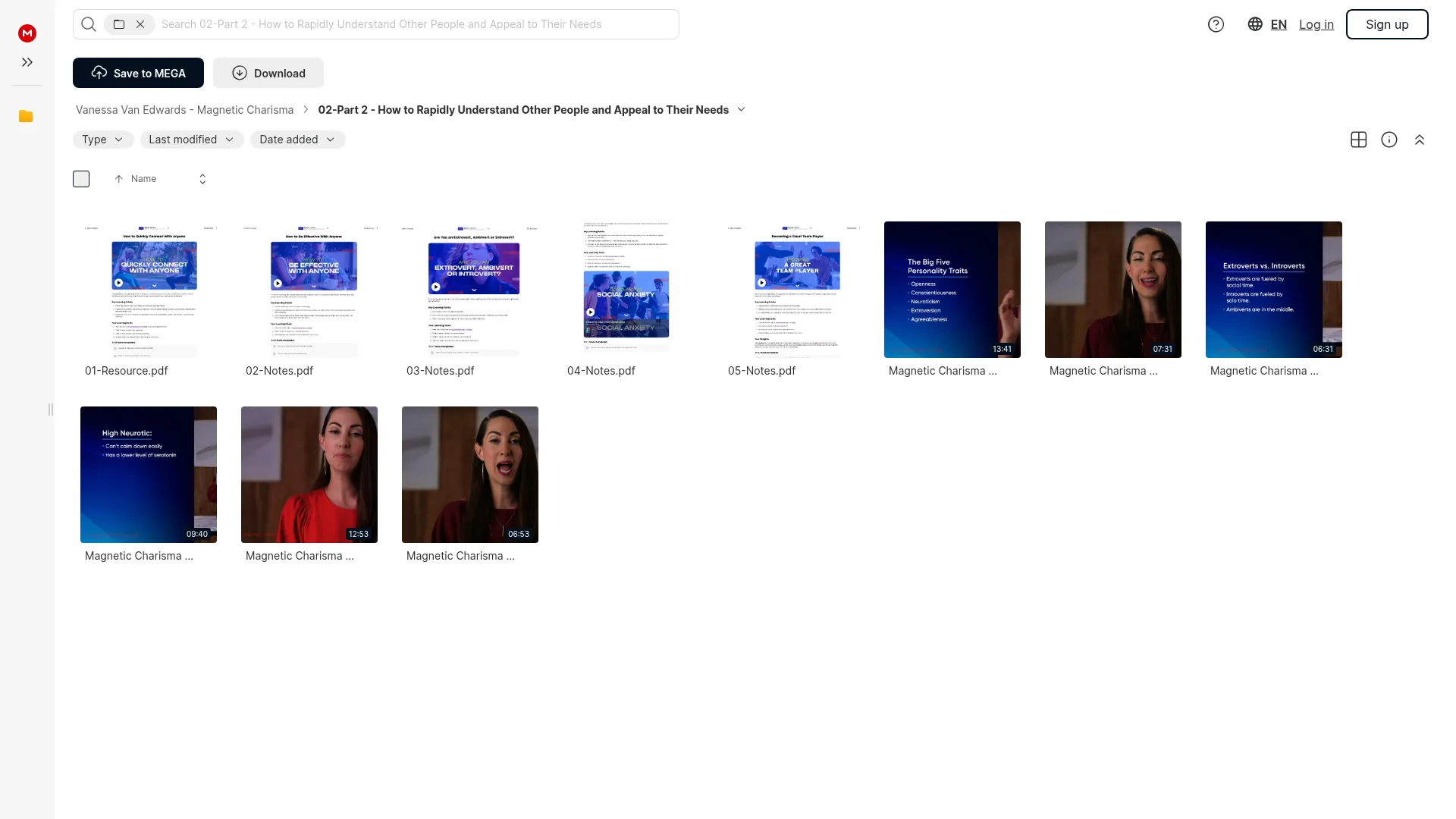Expand the sidebar with the double-arrow icon
1456x819 pixels.
27,62
